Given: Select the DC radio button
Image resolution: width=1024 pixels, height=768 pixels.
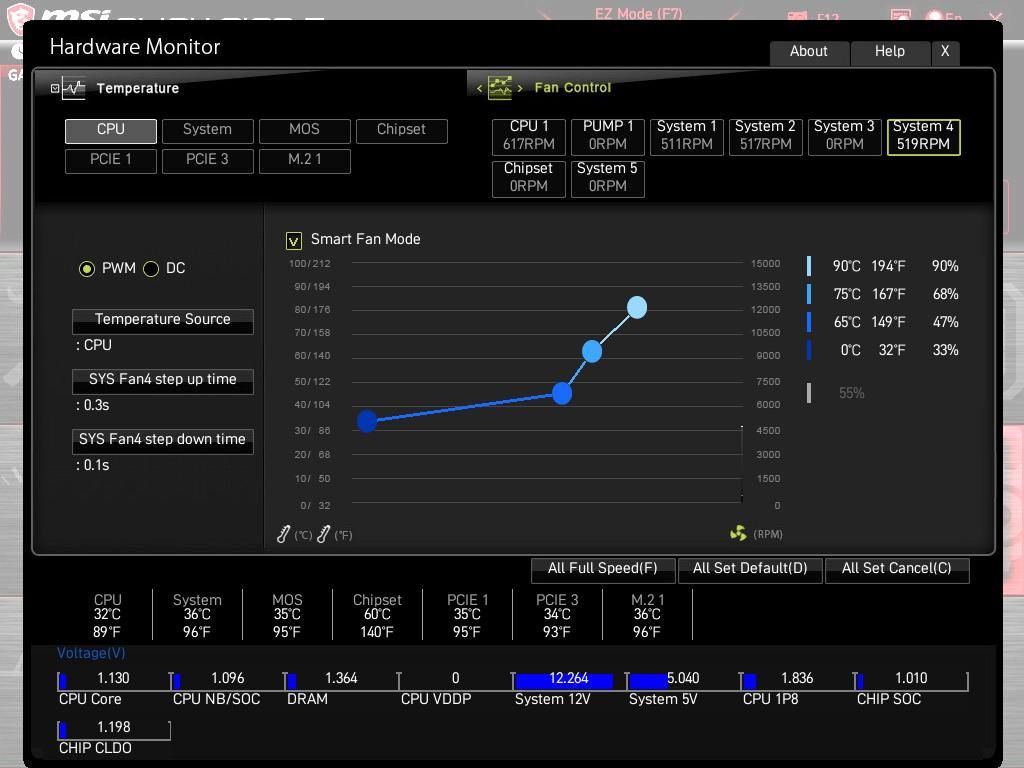Looking at the screenshot, I should (x=151, y=268).
